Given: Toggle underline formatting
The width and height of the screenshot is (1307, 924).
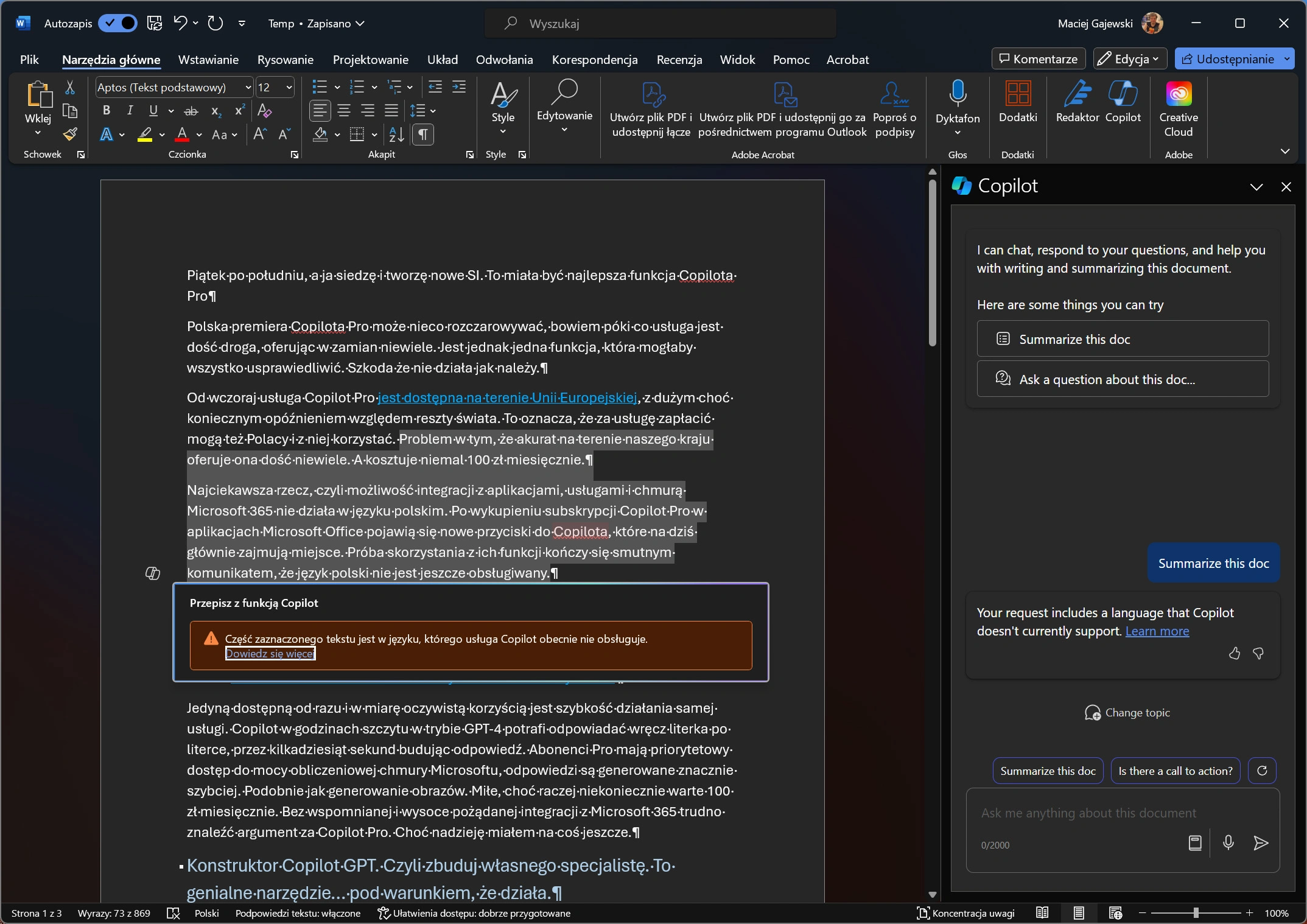Looking at the screenshot, I should [153, 111].
